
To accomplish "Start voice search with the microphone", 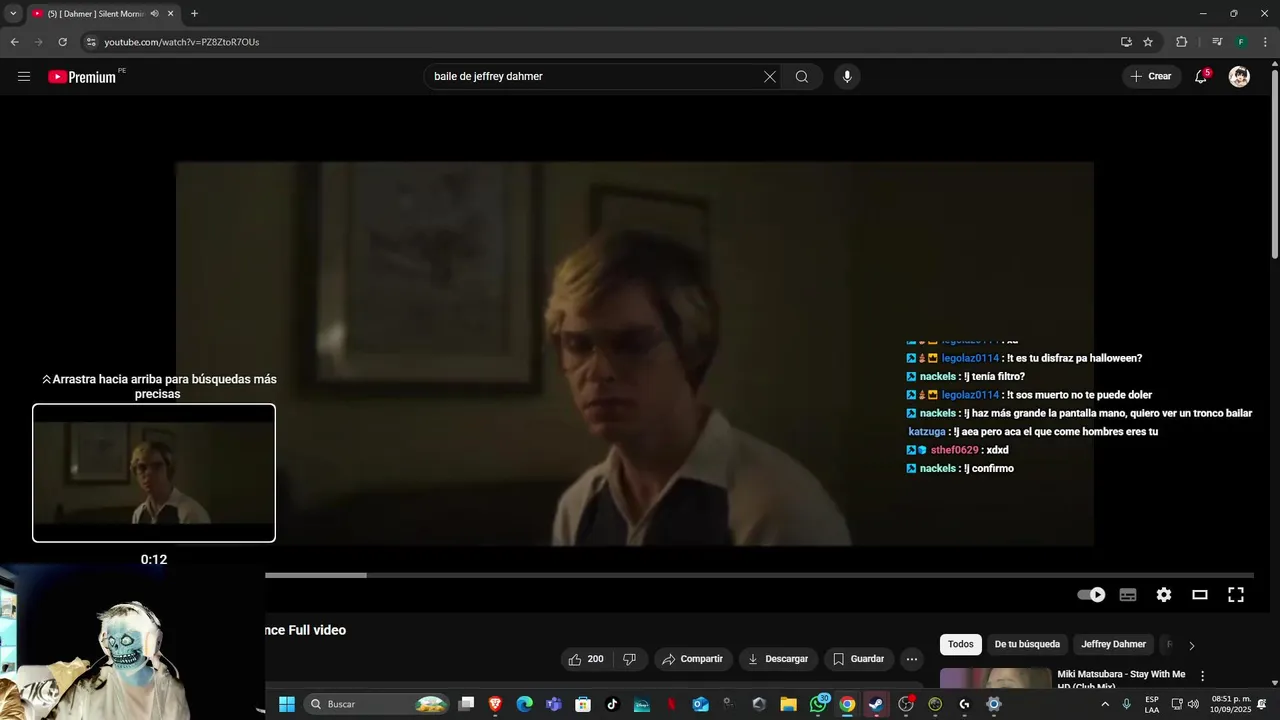I will [x=847, y=76].
